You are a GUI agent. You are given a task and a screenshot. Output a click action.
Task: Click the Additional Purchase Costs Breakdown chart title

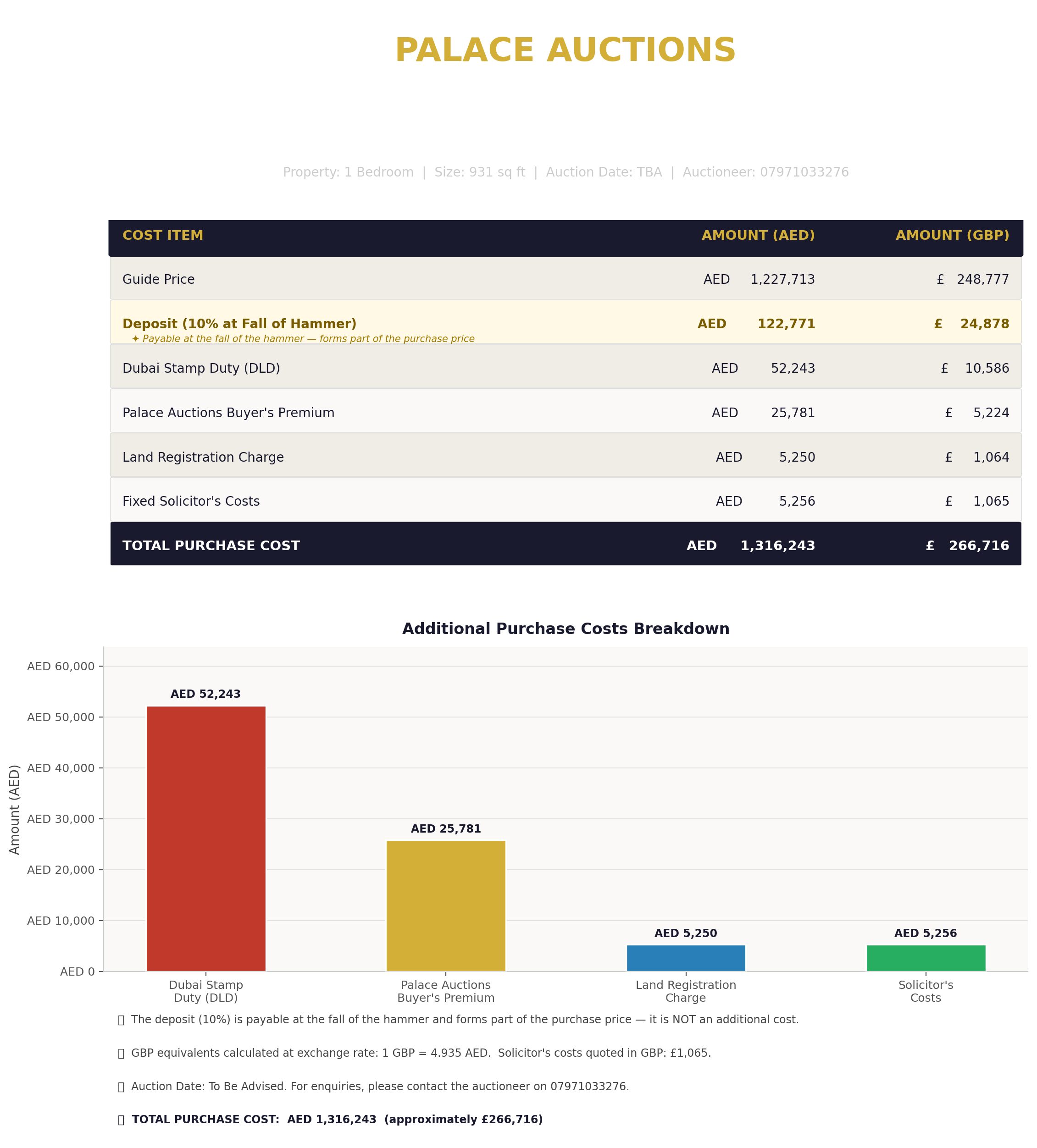click(x=565, y=629)
